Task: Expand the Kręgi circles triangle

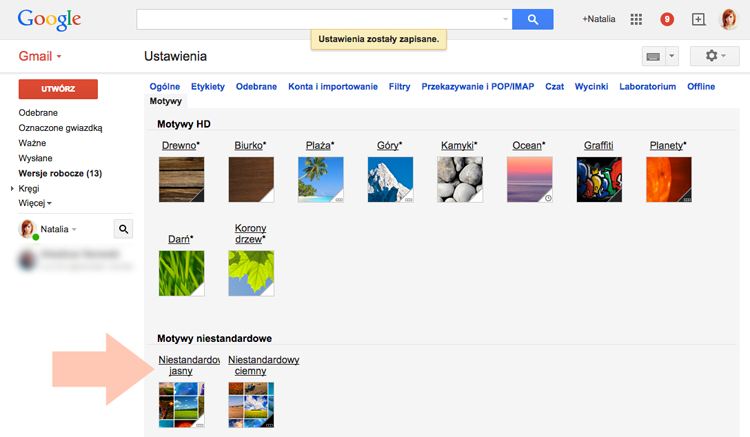Action: pos(12,188)
